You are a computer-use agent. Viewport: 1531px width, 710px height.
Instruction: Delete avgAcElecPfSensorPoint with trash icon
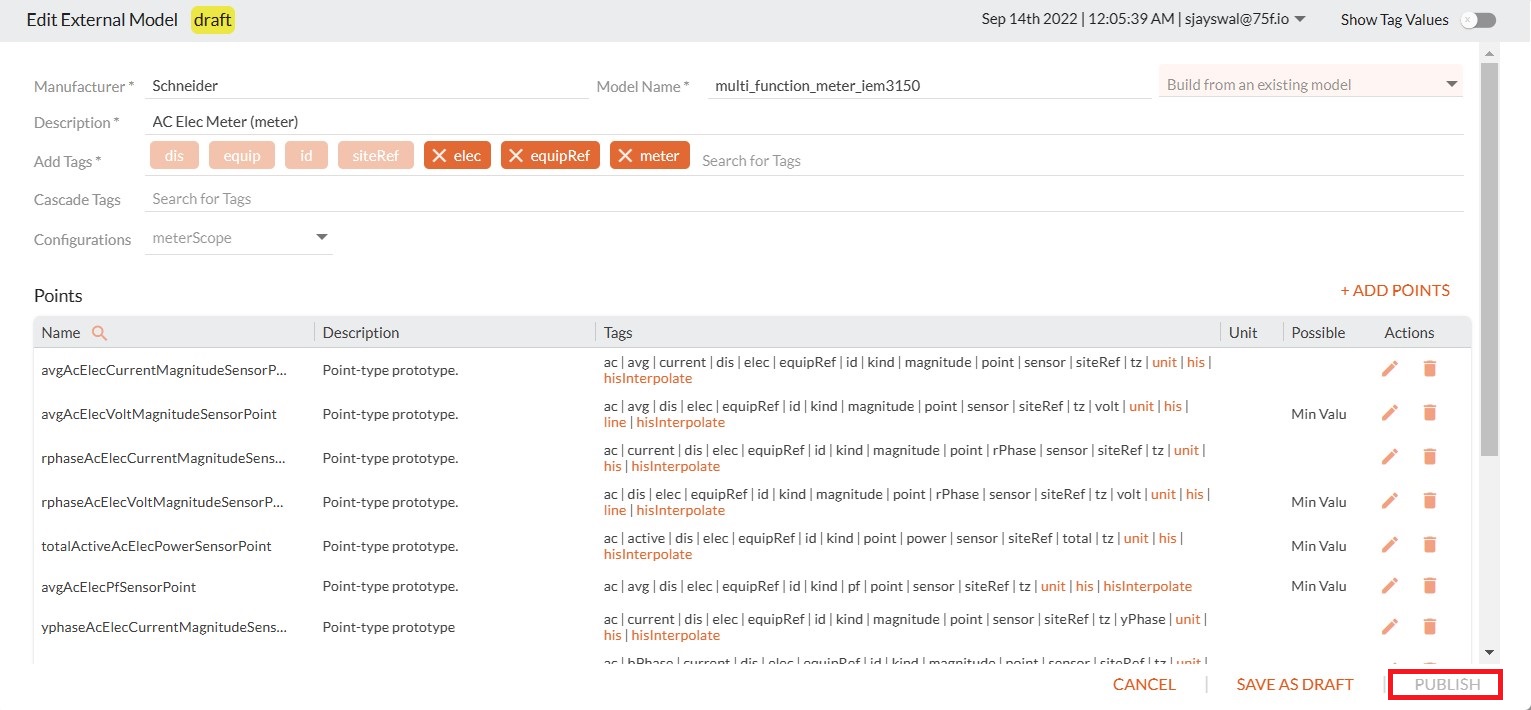tap(1429, 586)
